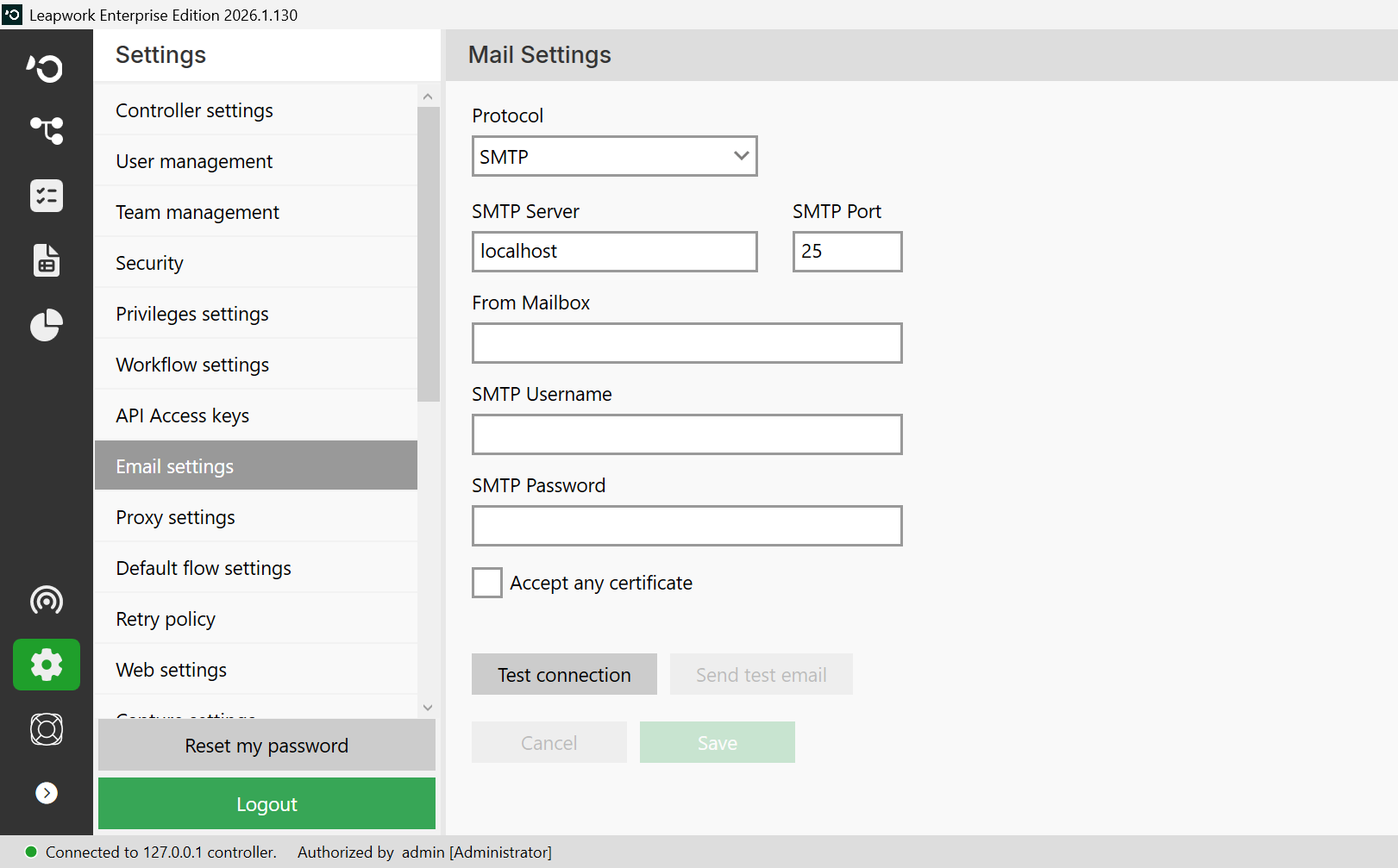Open API Access keys
Screen dimensions: 1398x868
point(256,415)
